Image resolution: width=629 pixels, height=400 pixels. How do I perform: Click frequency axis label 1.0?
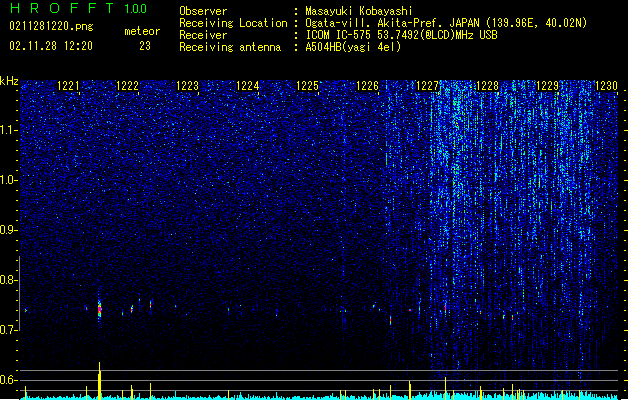pos(9,180)
